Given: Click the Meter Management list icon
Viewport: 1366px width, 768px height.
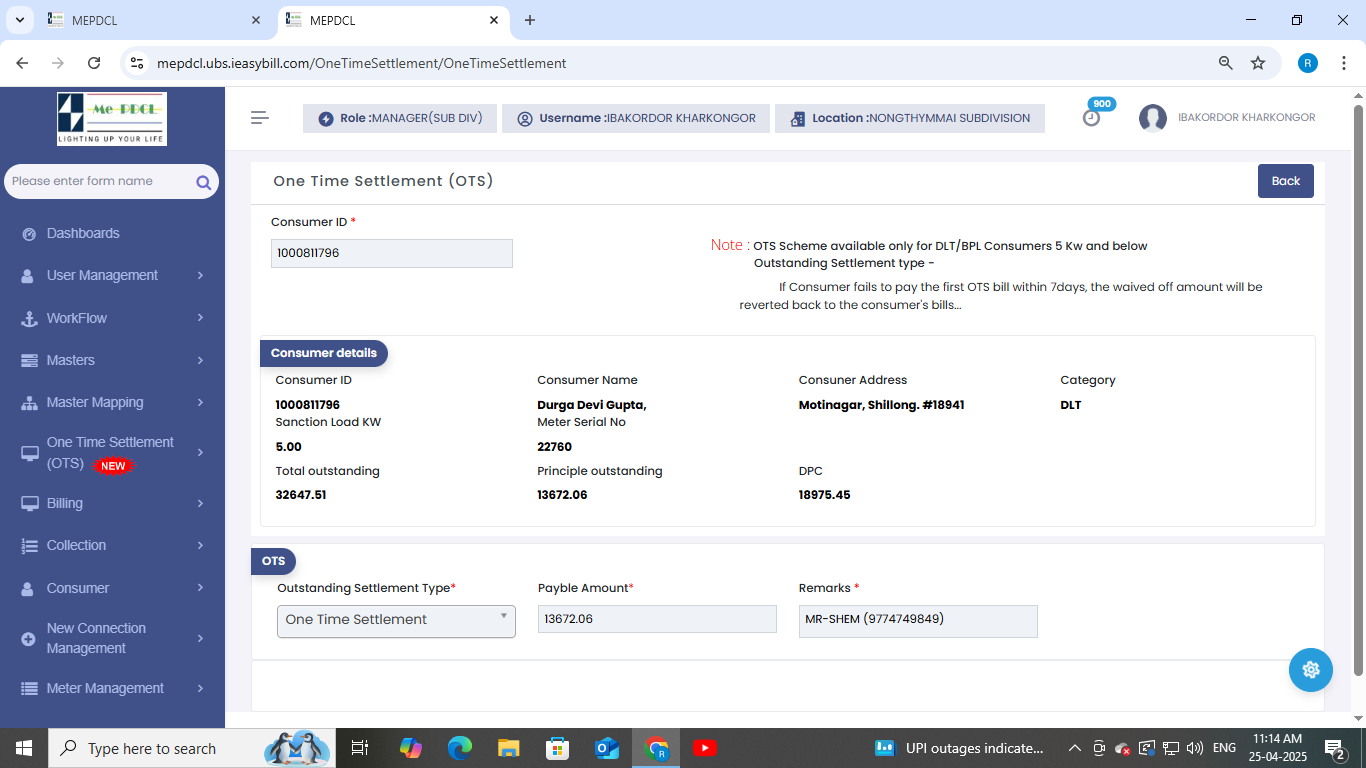Looking at the screenshot, I should [x=28, y=688].
